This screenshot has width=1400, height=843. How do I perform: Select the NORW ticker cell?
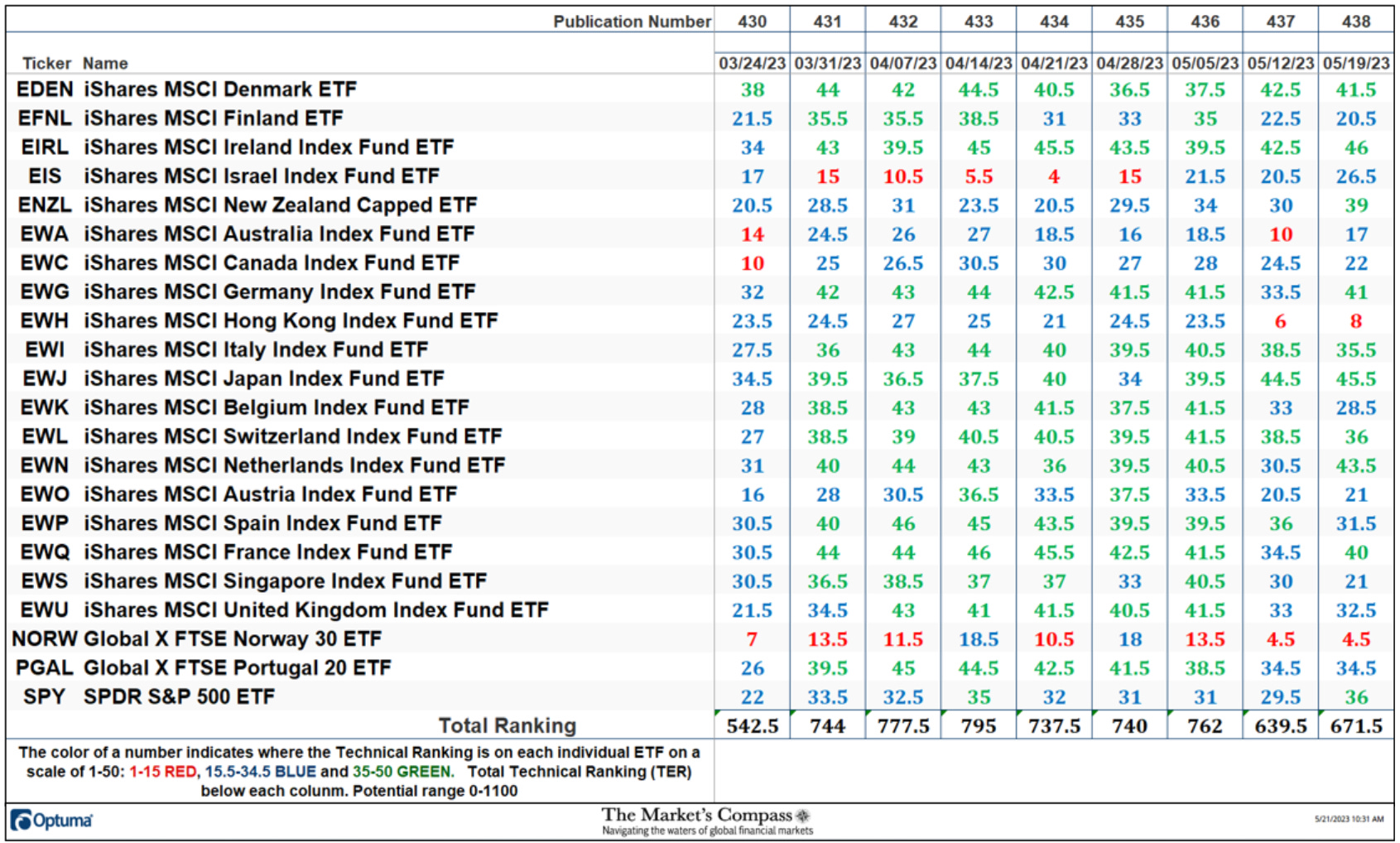click(45, 639)
